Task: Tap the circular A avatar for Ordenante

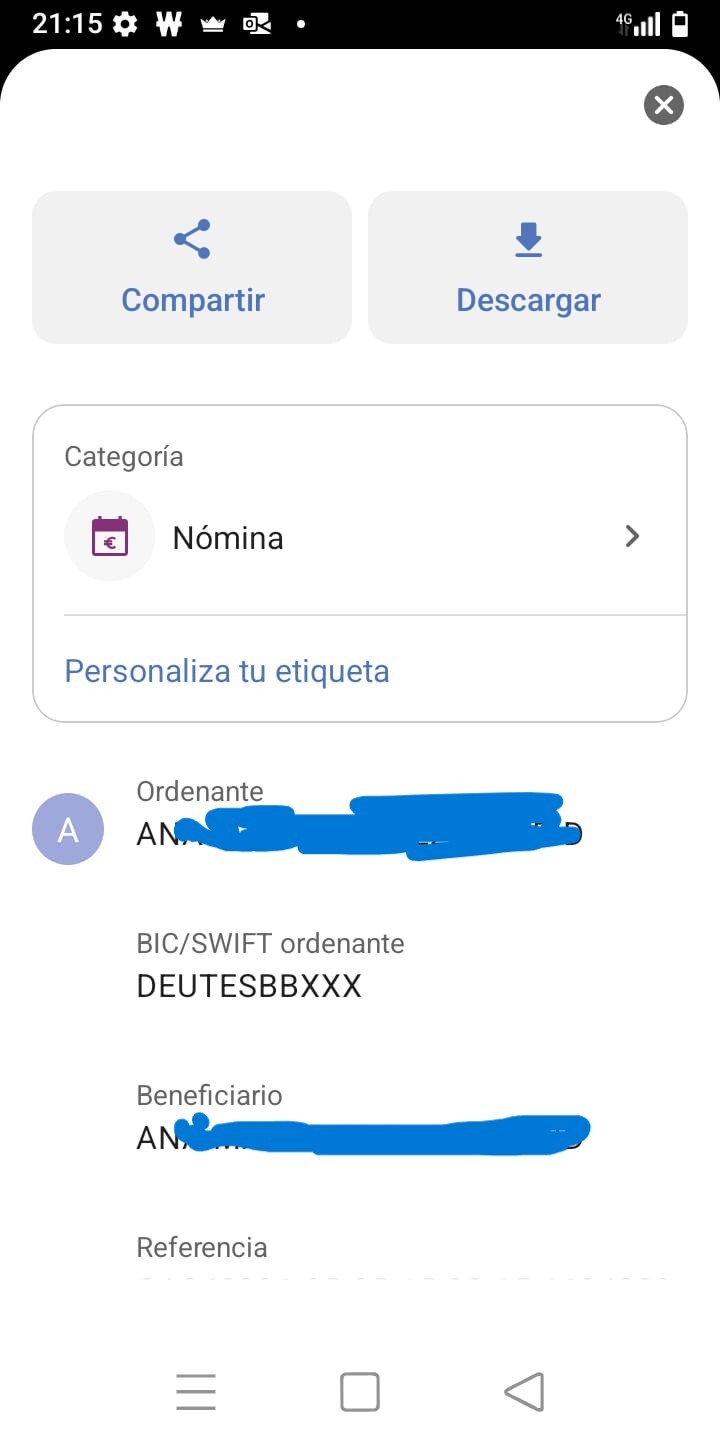Action: 68,829
